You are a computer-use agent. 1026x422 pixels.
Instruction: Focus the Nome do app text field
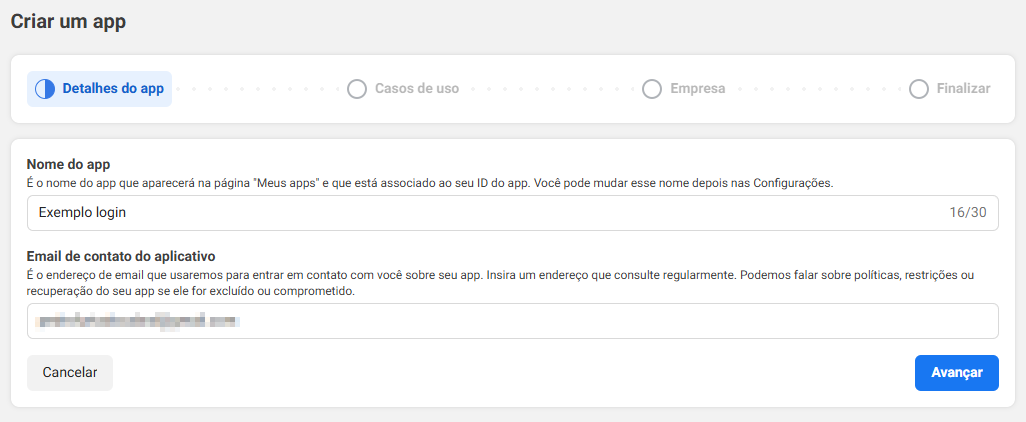pyautogui.click(x=513, y=213)
